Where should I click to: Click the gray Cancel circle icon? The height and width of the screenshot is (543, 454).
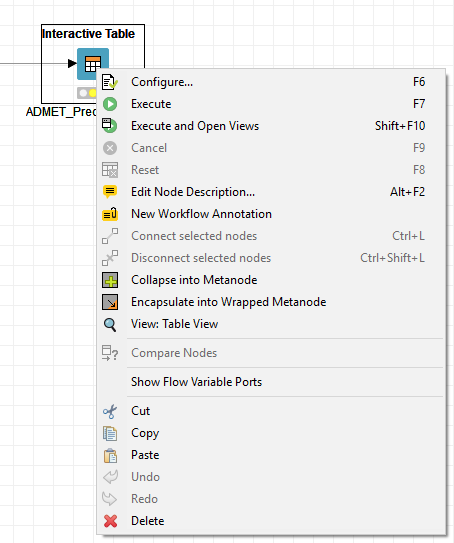110,148
